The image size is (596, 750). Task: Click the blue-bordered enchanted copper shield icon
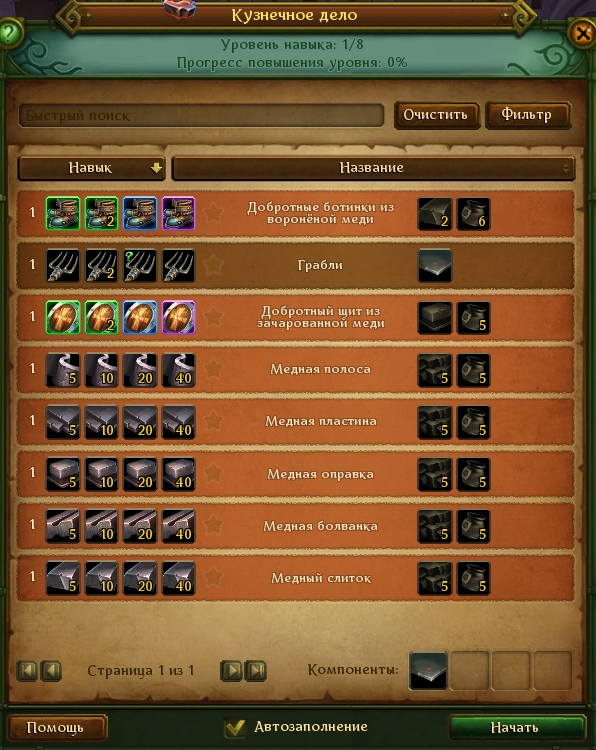(x=140, y=317)
